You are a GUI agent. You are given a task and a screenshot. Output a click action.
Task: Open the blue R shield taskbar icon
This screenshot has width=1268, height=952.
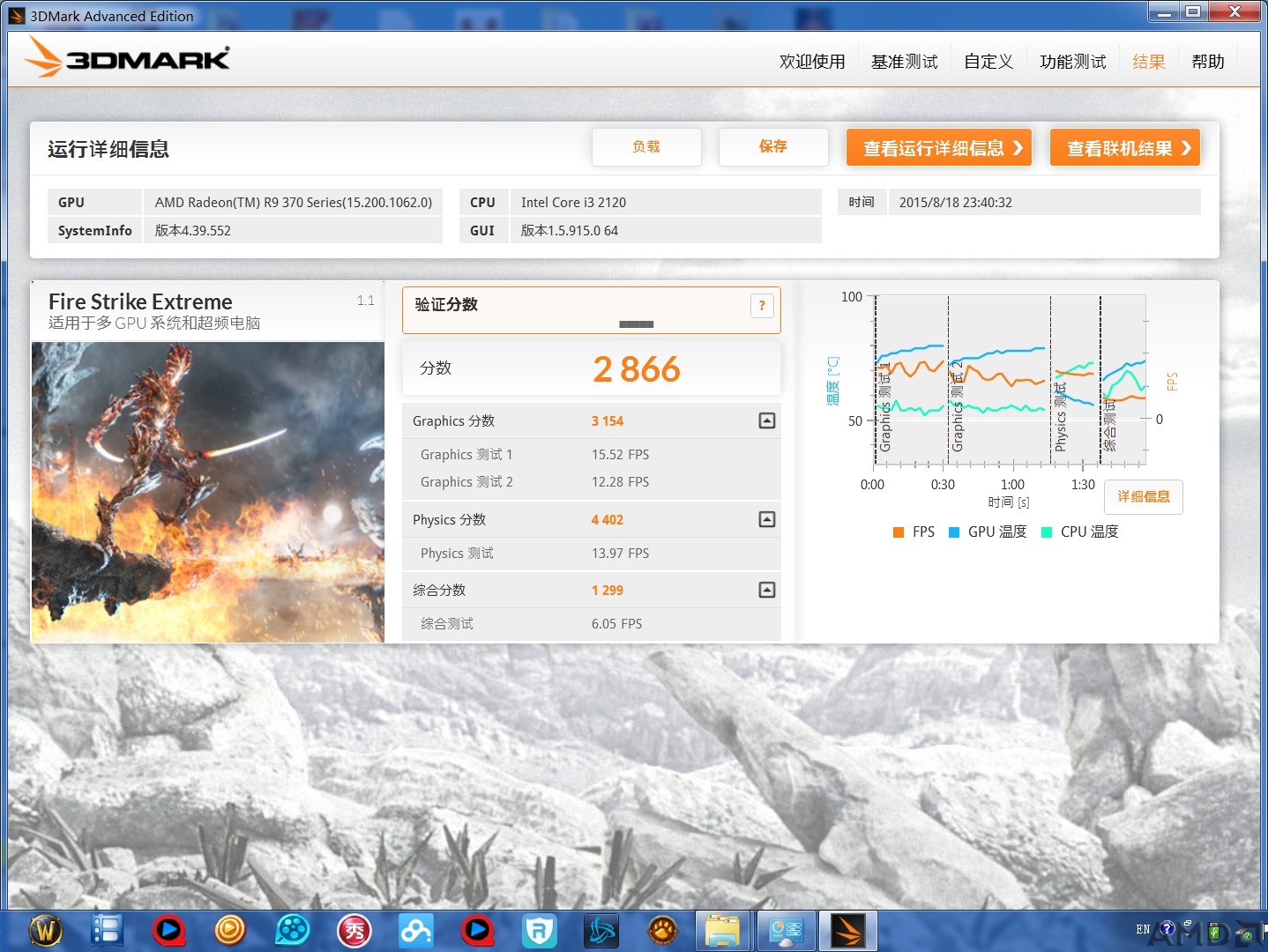[x=539, y=930]
